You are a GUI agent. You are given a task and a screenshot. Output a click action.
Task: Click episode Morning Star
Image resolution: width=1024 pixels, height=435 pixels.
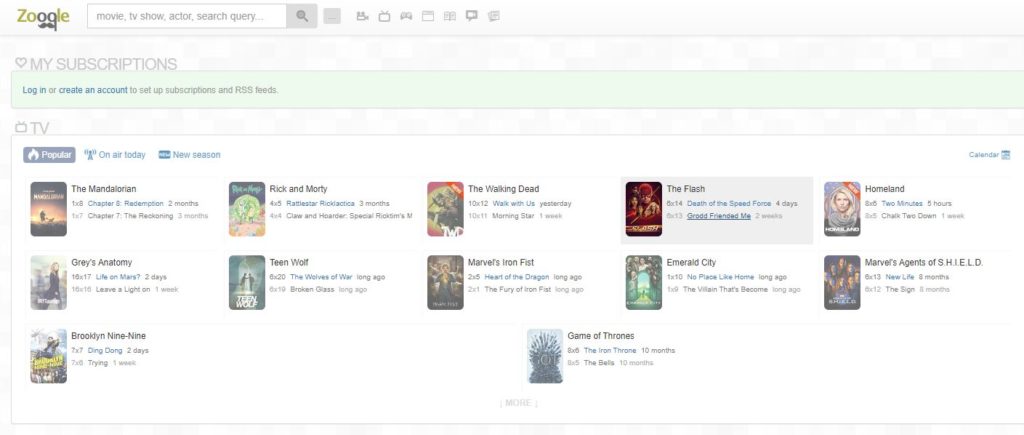point(513,216)
